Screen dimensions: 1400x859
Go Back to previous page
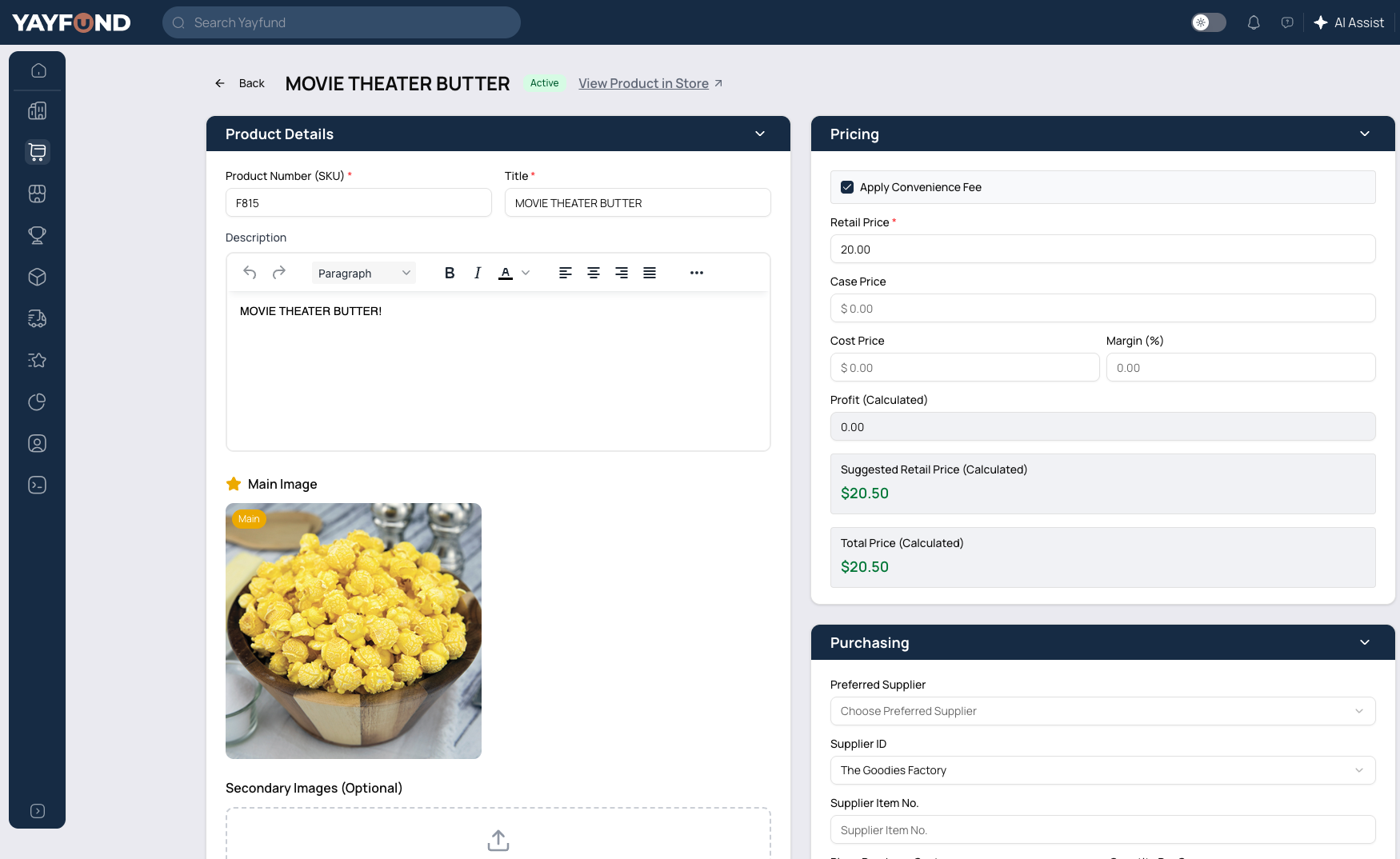tap(240, 83)
